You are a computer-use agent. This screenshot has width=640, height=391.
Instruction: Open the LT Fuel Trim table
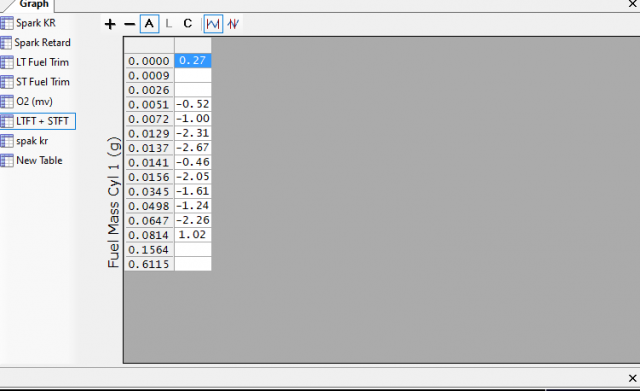coord(42,62)
